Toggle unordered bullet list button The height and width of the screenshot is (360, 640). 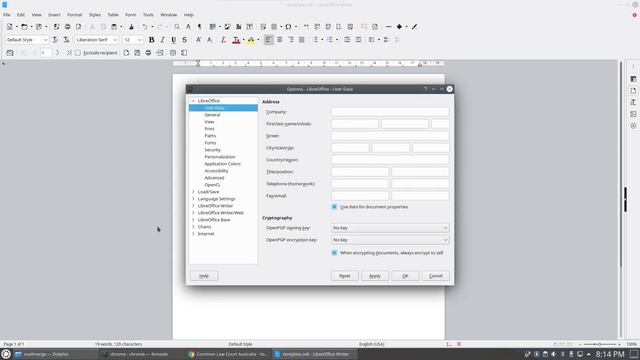coord(316,40)
